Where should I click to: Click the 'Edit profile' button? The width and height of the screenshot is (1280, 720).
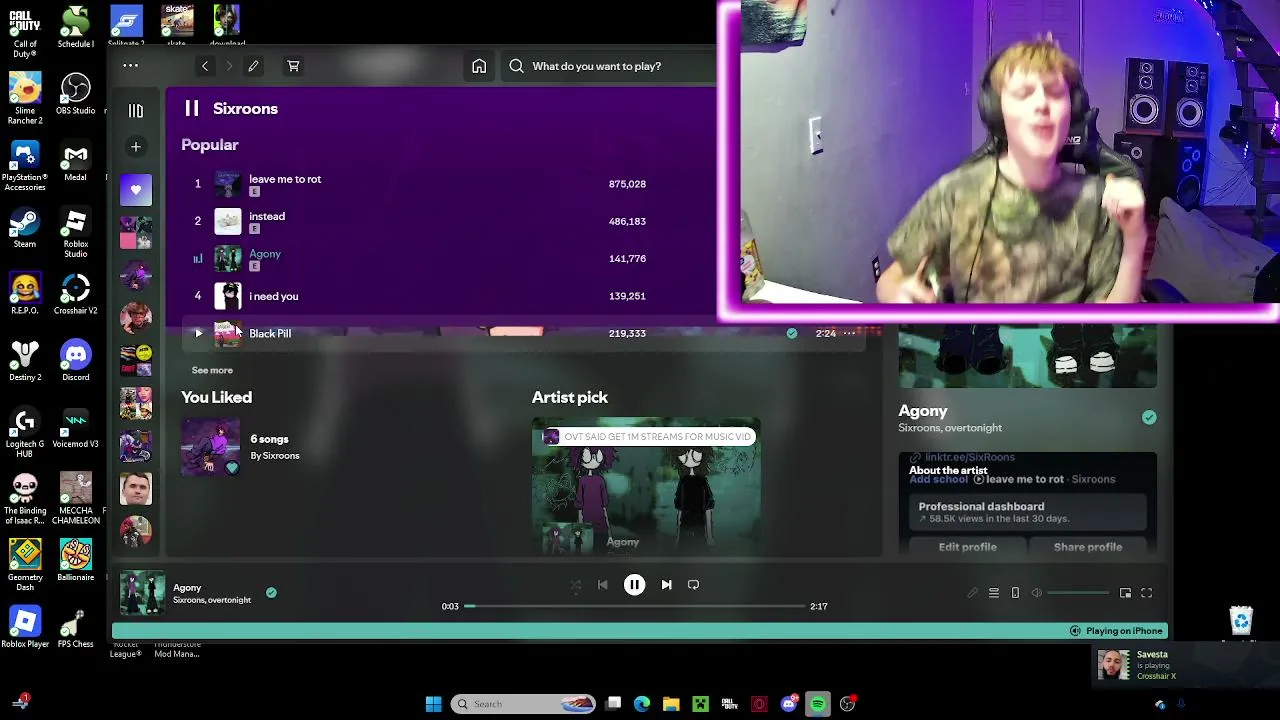967,547
